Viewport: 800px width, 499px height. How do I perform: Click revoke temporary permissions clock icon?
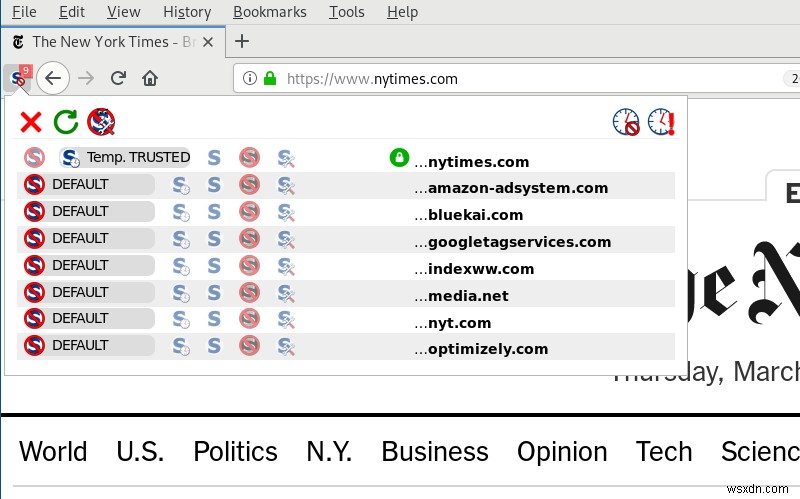[626, 122]
